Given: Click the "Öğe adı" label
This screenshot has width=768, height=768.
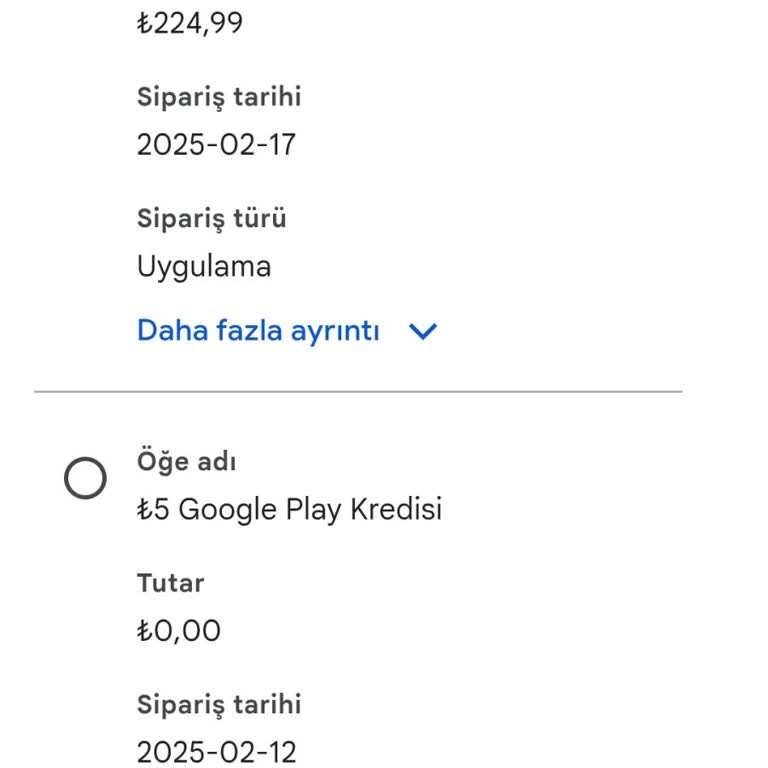Looking at the screenshot, I should [x=187, y=462].
